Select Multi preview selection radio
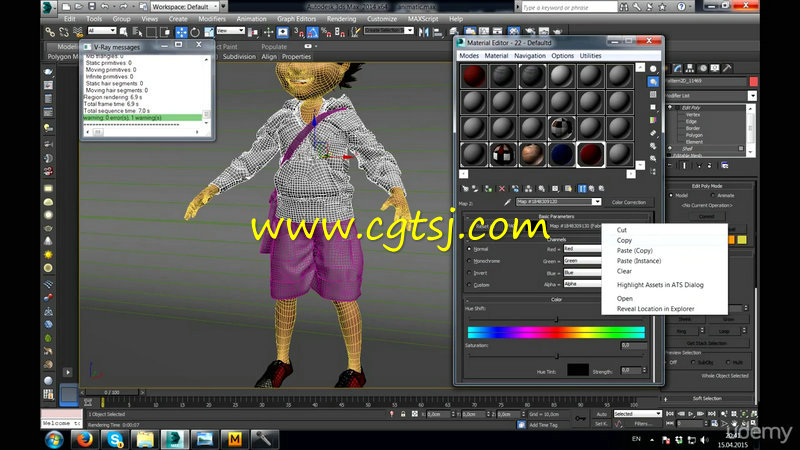 tap(728, 362)
